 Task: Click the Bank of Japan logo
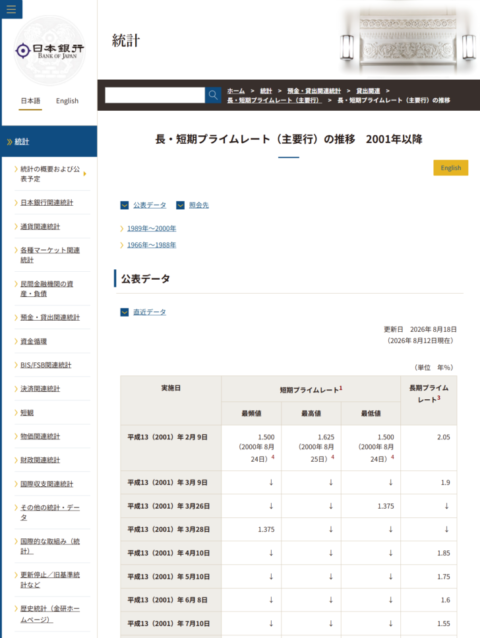click(50, 51)
